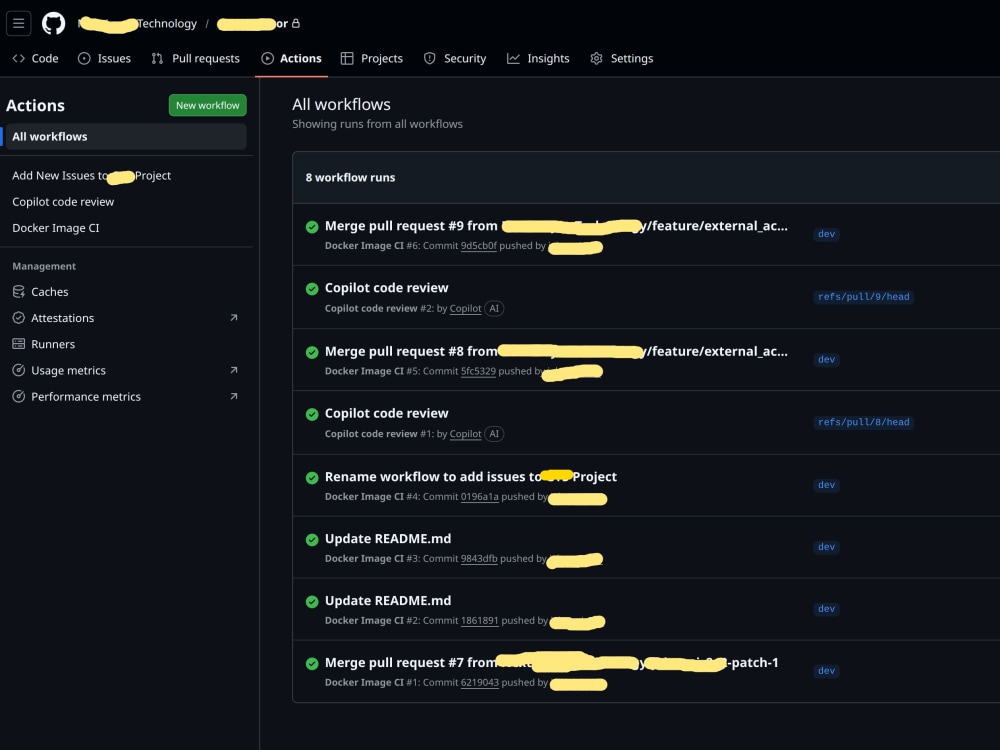Open Merge pull request #8 workflow run
Viewport: 1000px width, 750px height.
click(556, 351)
